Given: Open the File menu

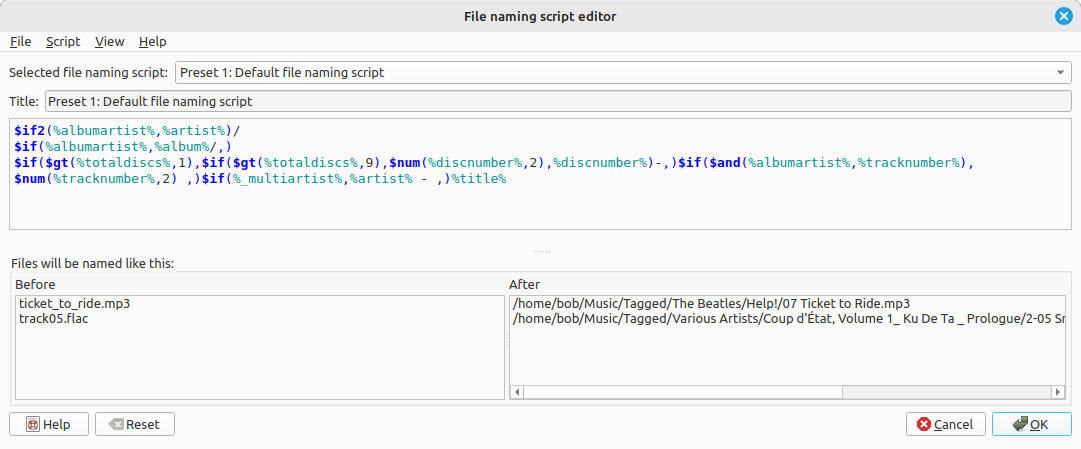Looking at the screenshot, I should 21,41.
